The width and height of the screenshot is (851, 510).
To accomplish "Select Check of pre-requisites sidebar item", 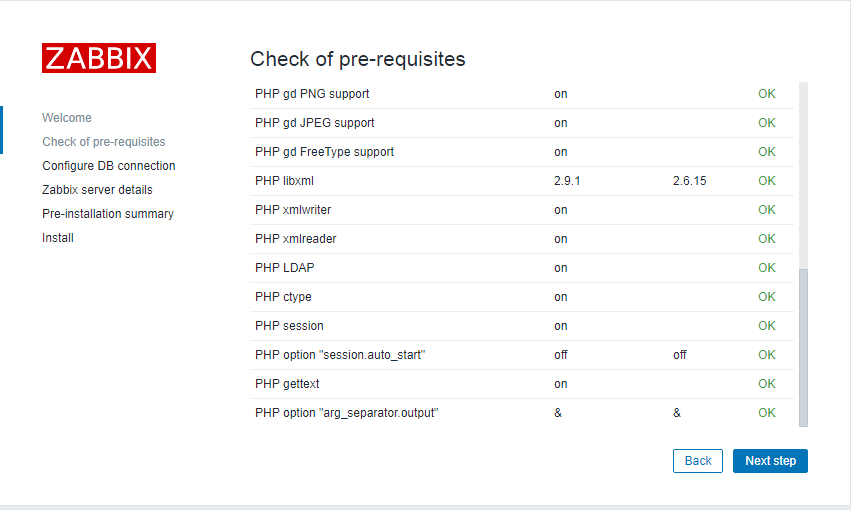I will (x=104, y=142).
